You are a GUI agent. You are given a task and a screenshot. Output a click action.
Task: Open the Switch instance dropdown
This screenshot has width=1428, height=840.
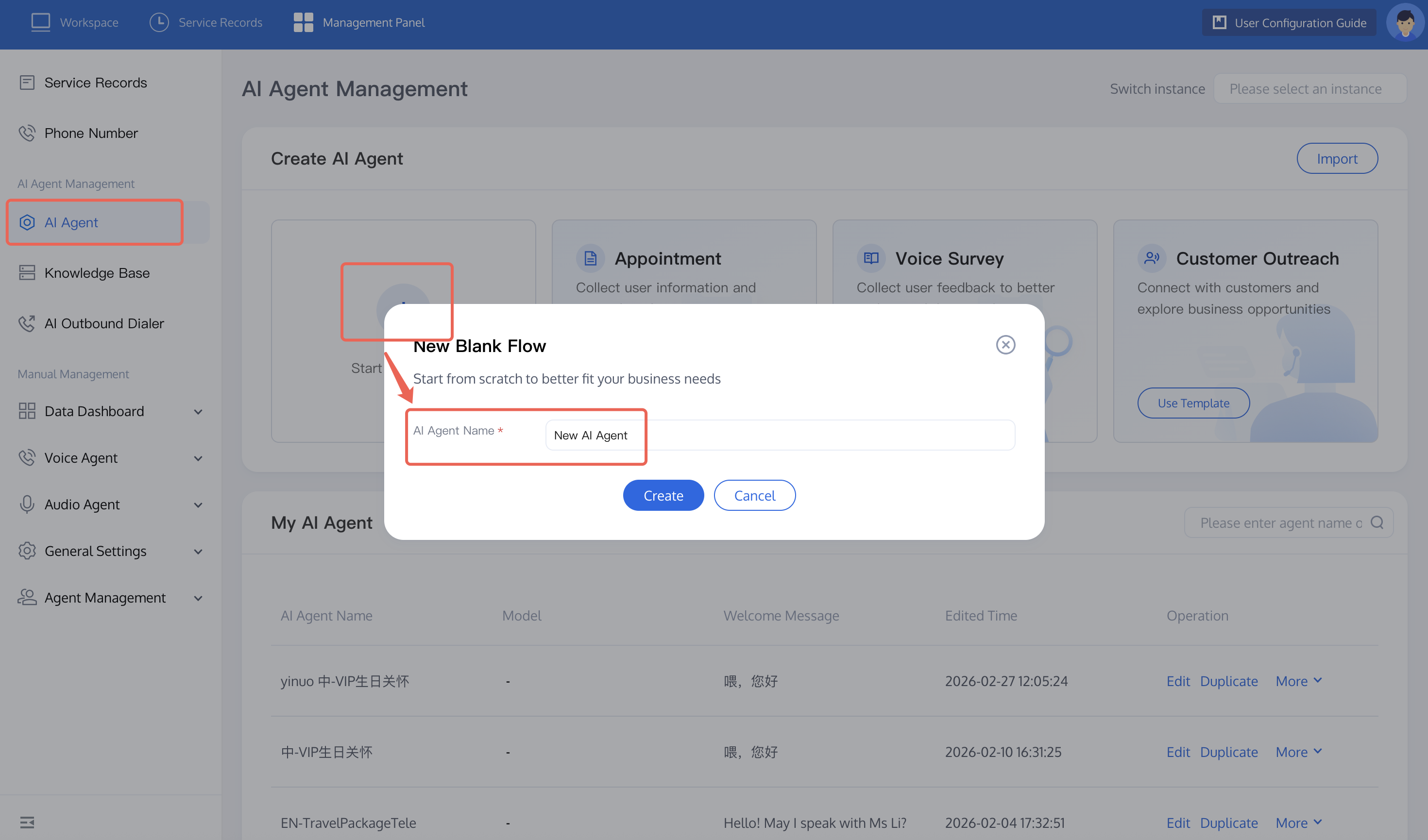click(x=1309, y=89)
